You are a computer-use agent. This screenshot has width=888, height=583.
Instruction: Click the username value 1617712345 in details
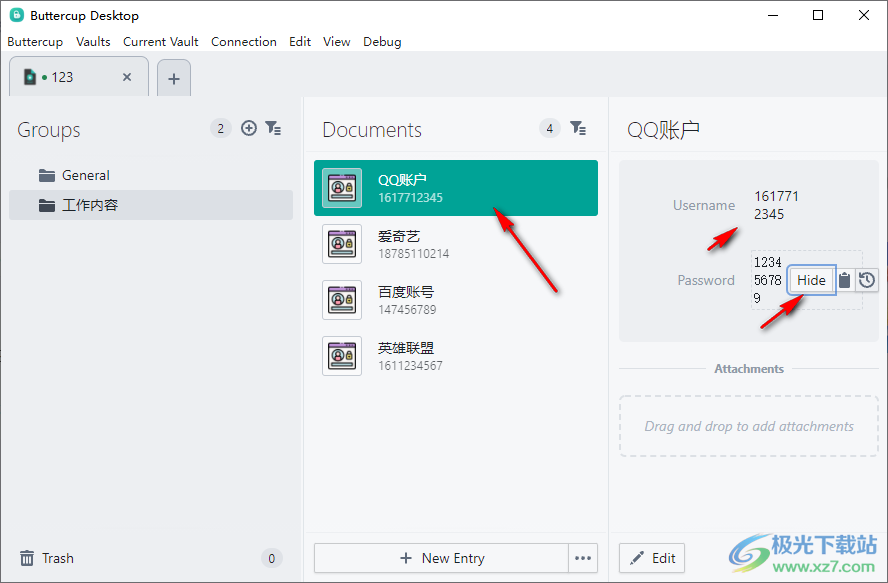pos(776,205)
